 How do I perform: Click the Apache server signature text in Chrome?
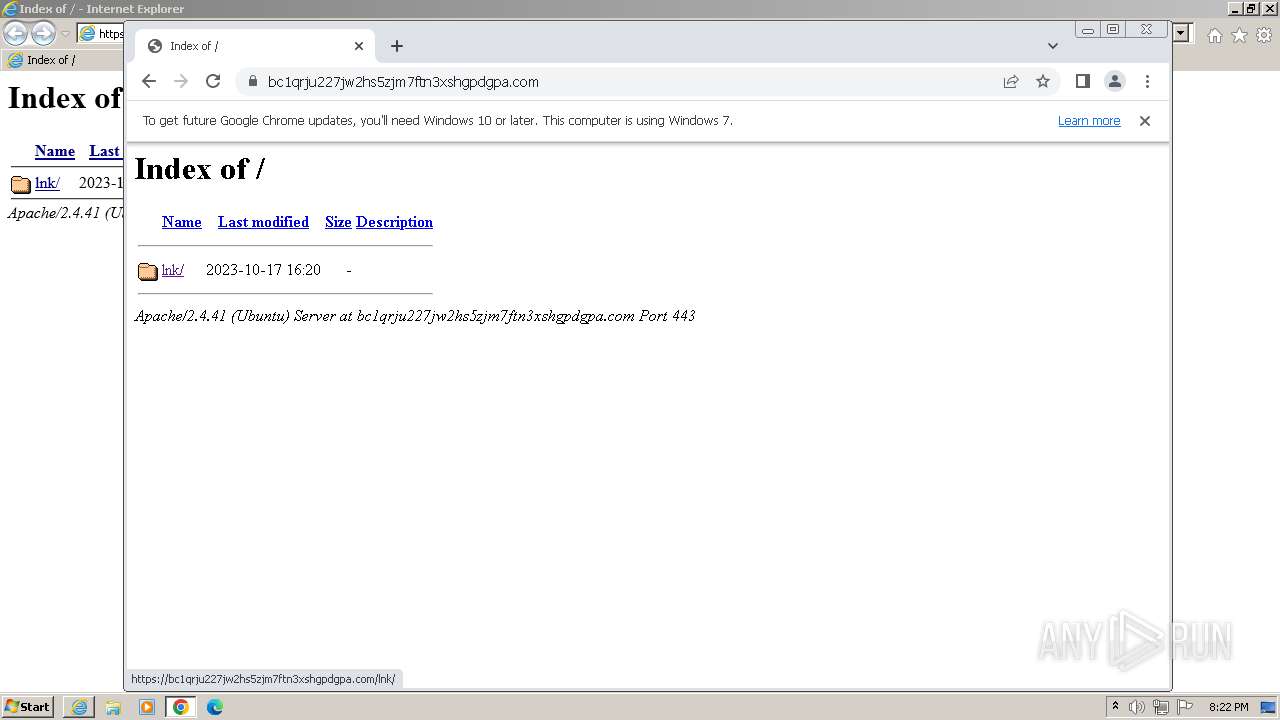415,316
